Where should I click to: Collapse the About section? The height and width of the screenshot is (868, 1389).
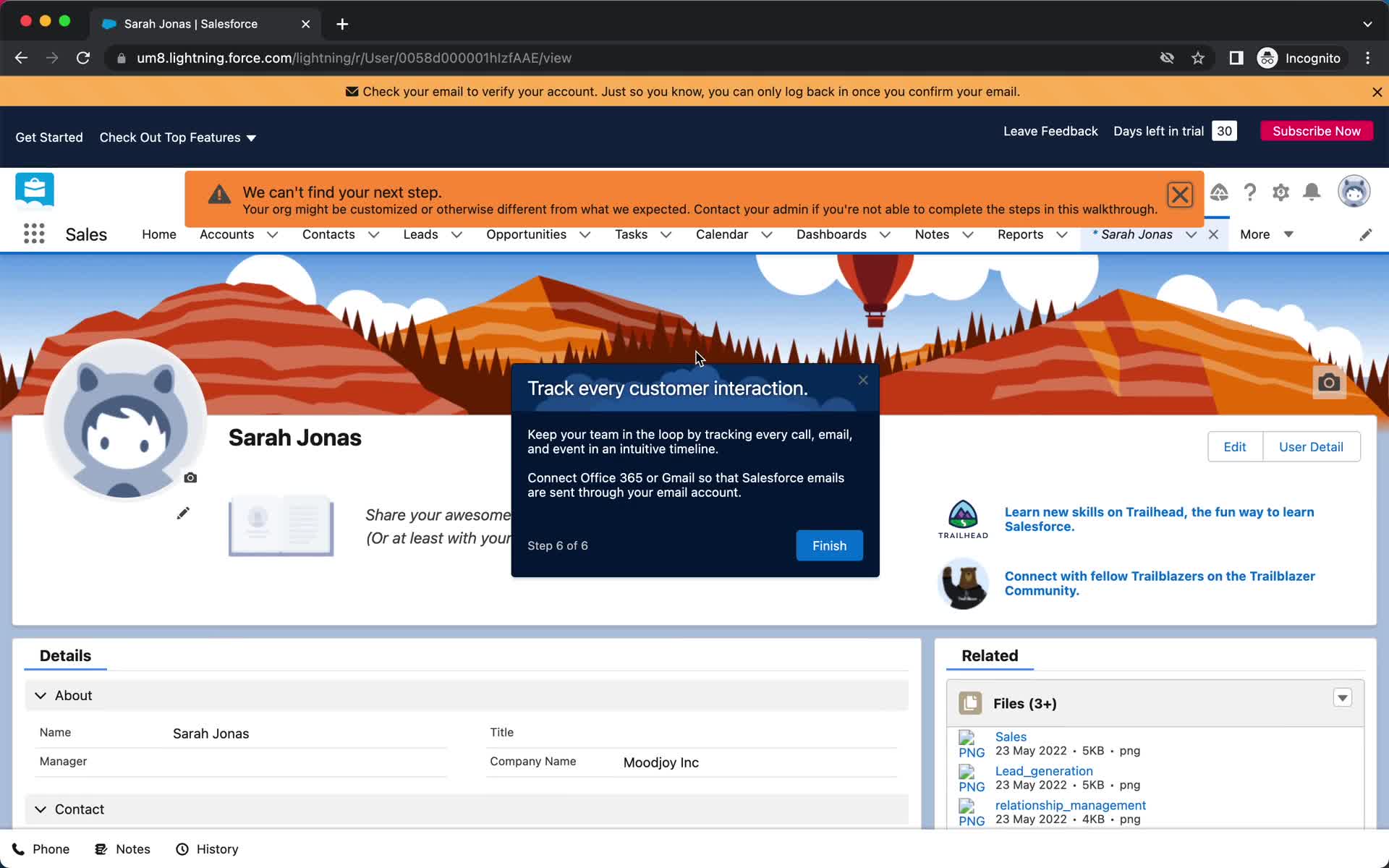point(41,695)
